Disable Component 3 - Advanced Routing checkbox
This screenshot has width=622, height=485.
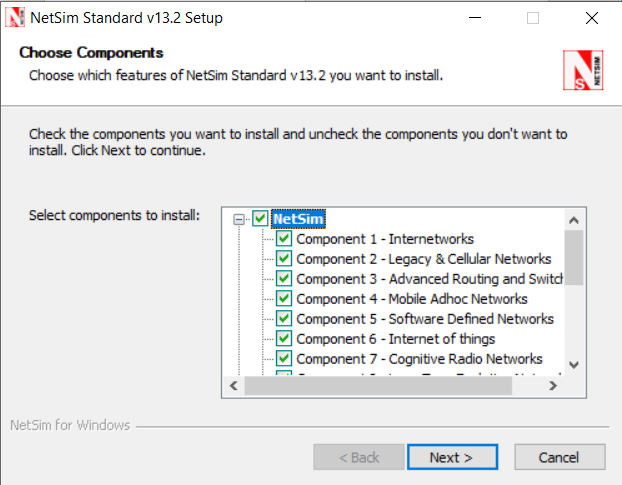point(284,279)
